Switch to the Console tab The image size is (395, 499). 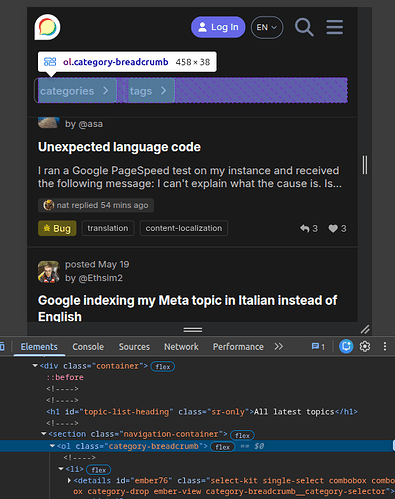tap(88, 347)
